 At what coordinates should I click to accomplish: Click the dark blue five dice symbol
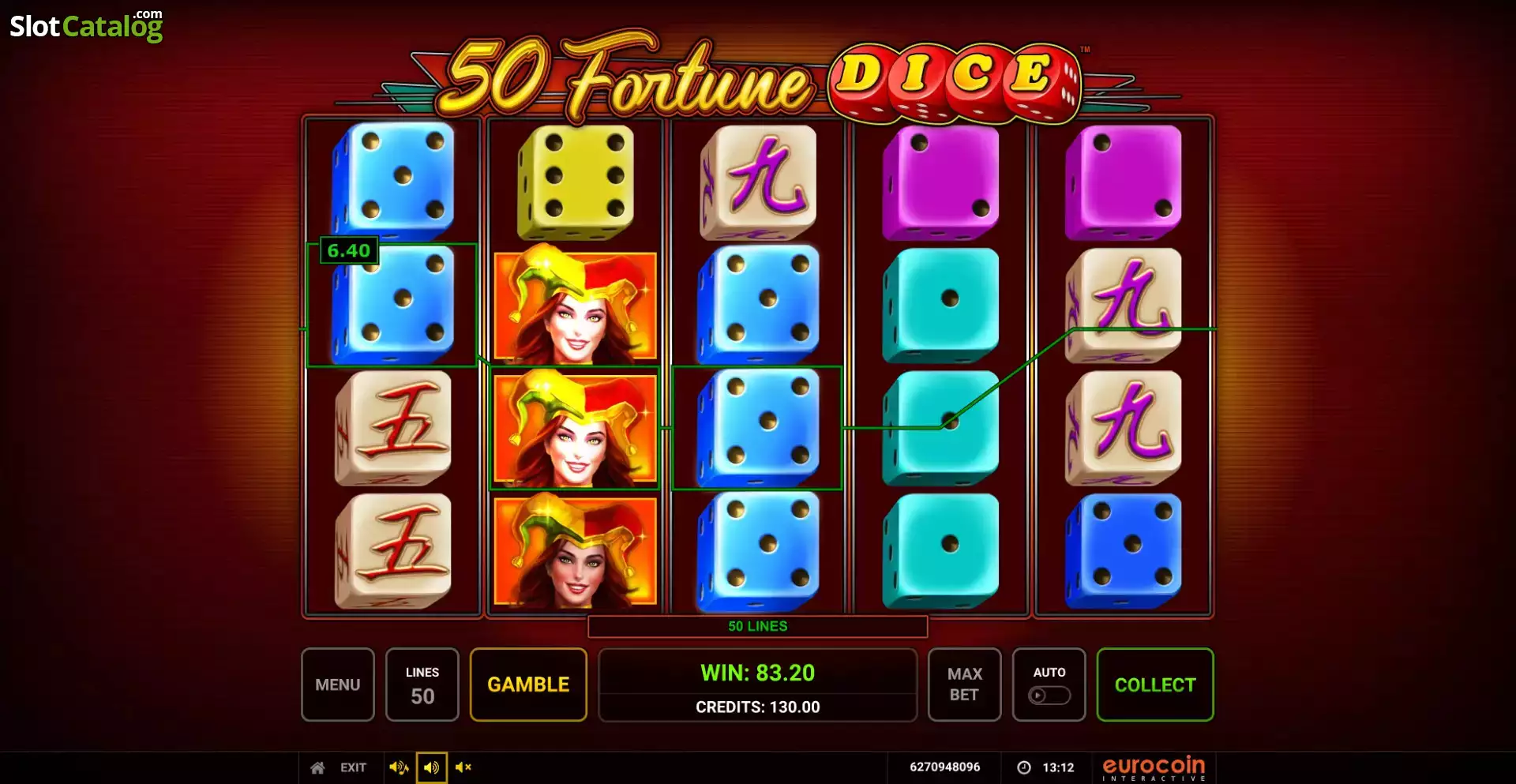click(x=1124, y=551)
